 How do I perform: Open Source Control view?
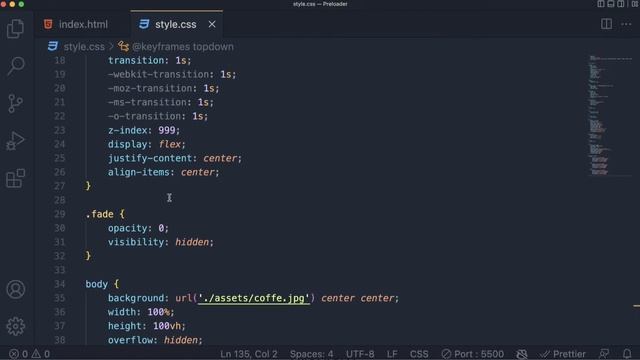(x=16, y=103)
